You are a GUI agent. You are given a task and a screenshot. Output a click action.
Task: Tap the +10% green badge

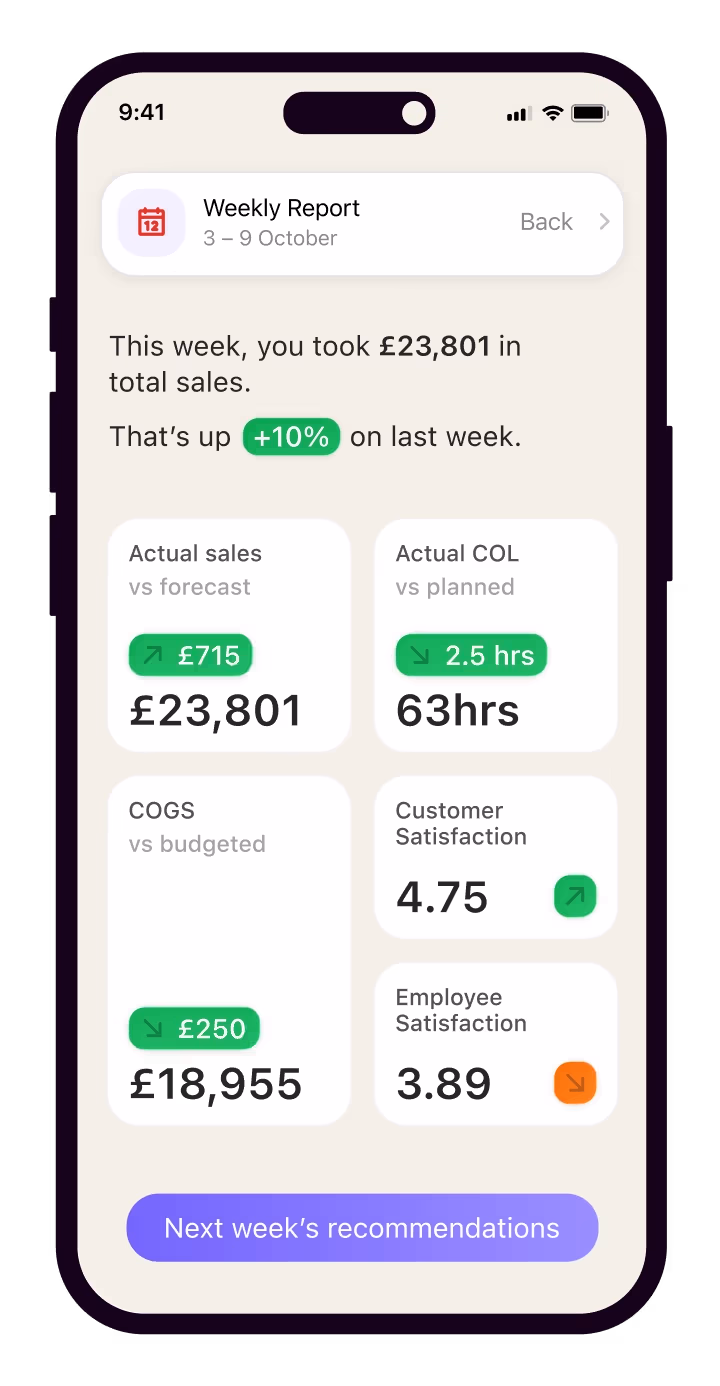pos(291,437)
